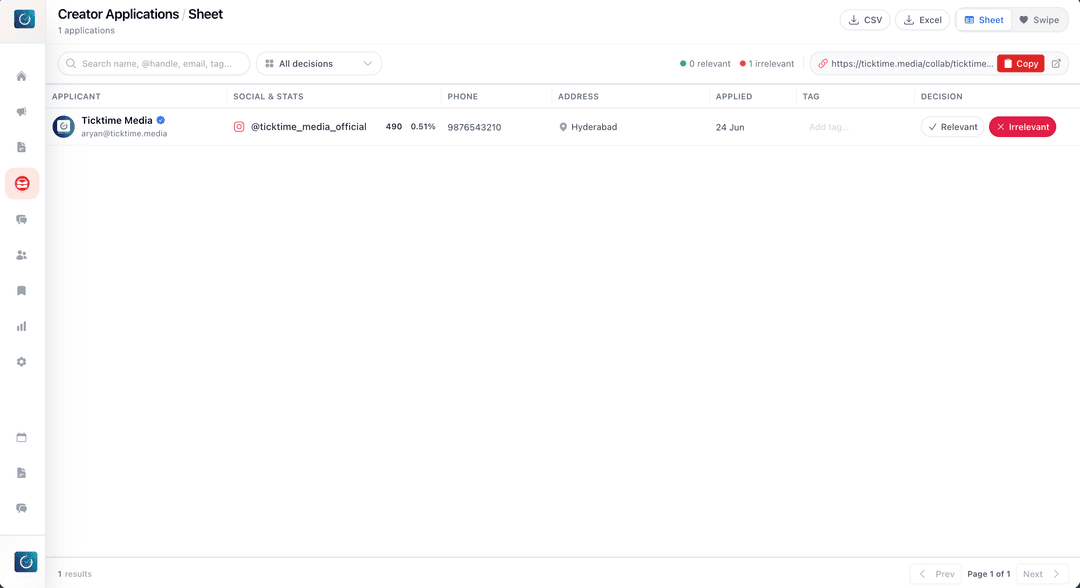
Task: Click the Instagram icon beside @ticktime_media_official
Action: pos(239,127)
